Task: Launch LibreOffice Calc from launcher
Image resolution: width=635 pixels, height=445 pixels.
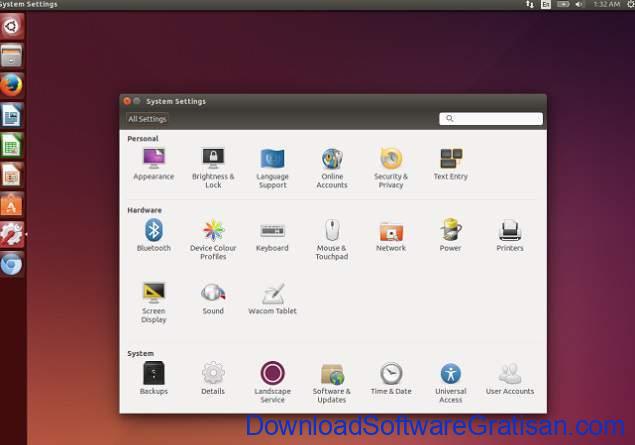Action: pyautogui.click(x=12, y=145)
